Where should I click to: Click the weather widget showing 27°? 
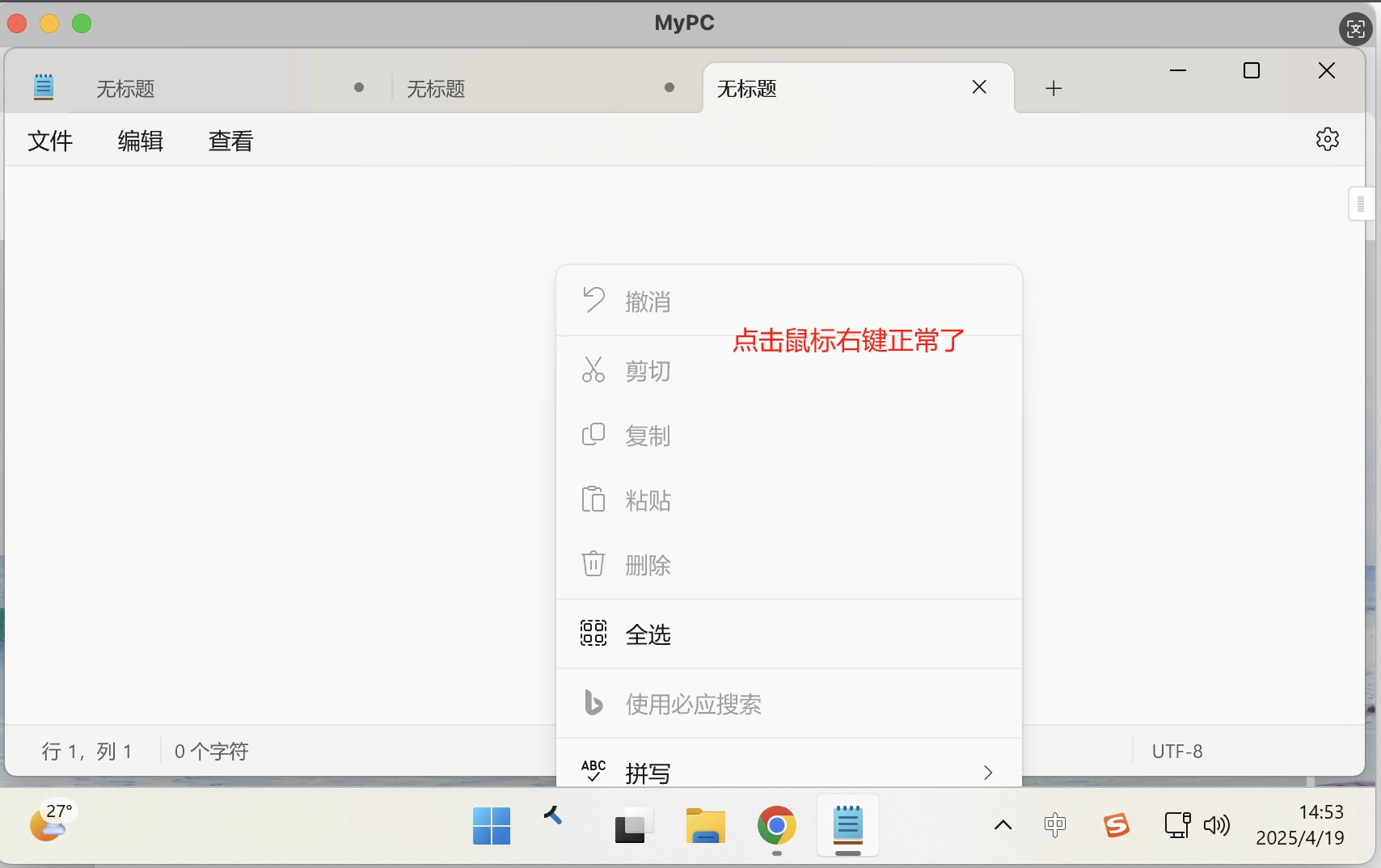pyautogui.click(x=50, y=823)
